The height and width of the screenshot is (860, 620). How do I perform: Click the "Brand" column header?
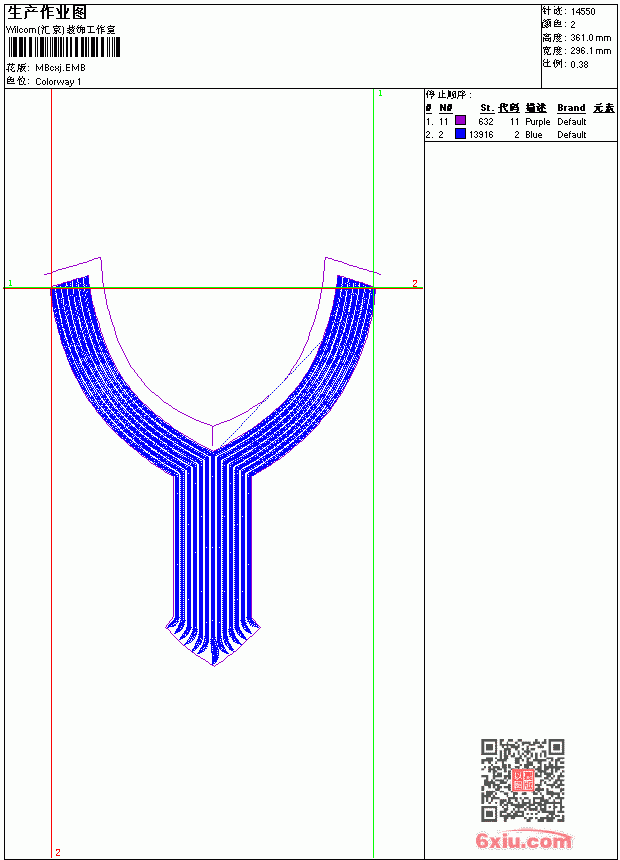tap(571, 108)
